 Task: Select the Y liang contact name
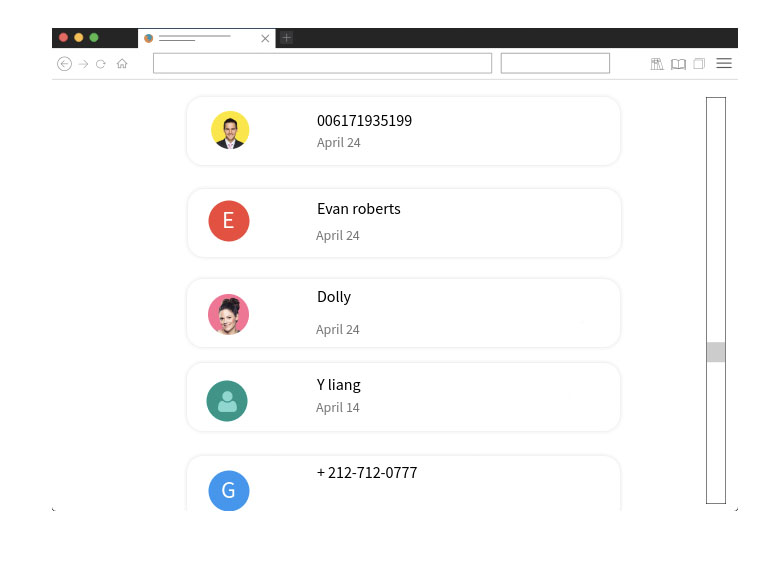pos(339,385)
